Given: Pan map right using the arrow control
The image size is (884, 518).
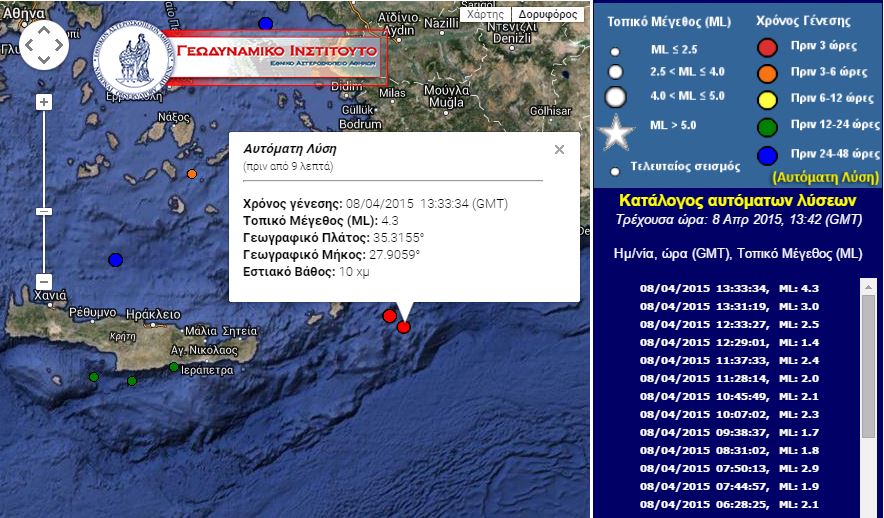Looking at the screenshot, I should [x=58, y=45].
